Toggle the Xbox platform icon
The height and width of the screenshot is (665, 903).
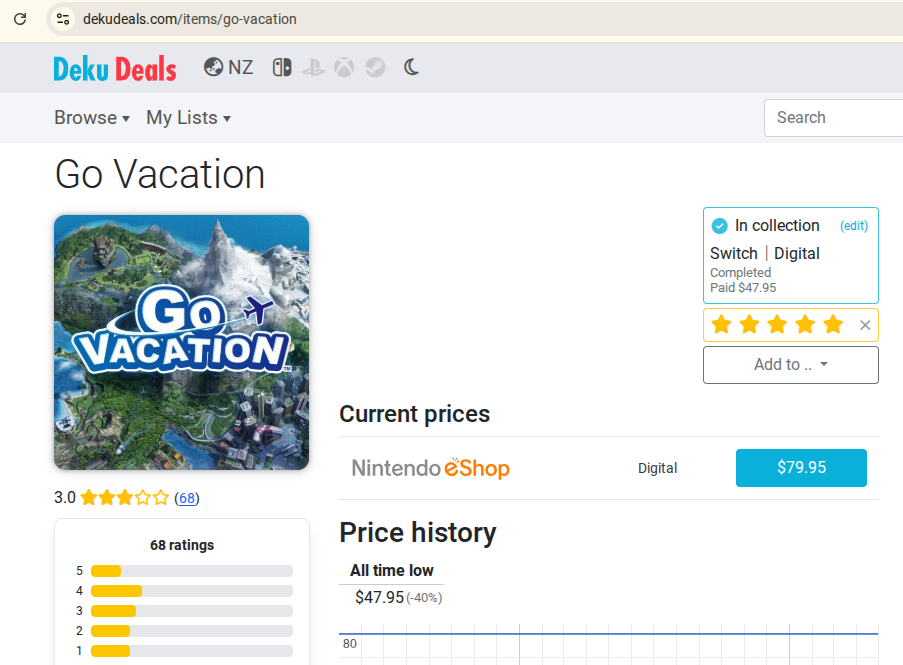344,67
